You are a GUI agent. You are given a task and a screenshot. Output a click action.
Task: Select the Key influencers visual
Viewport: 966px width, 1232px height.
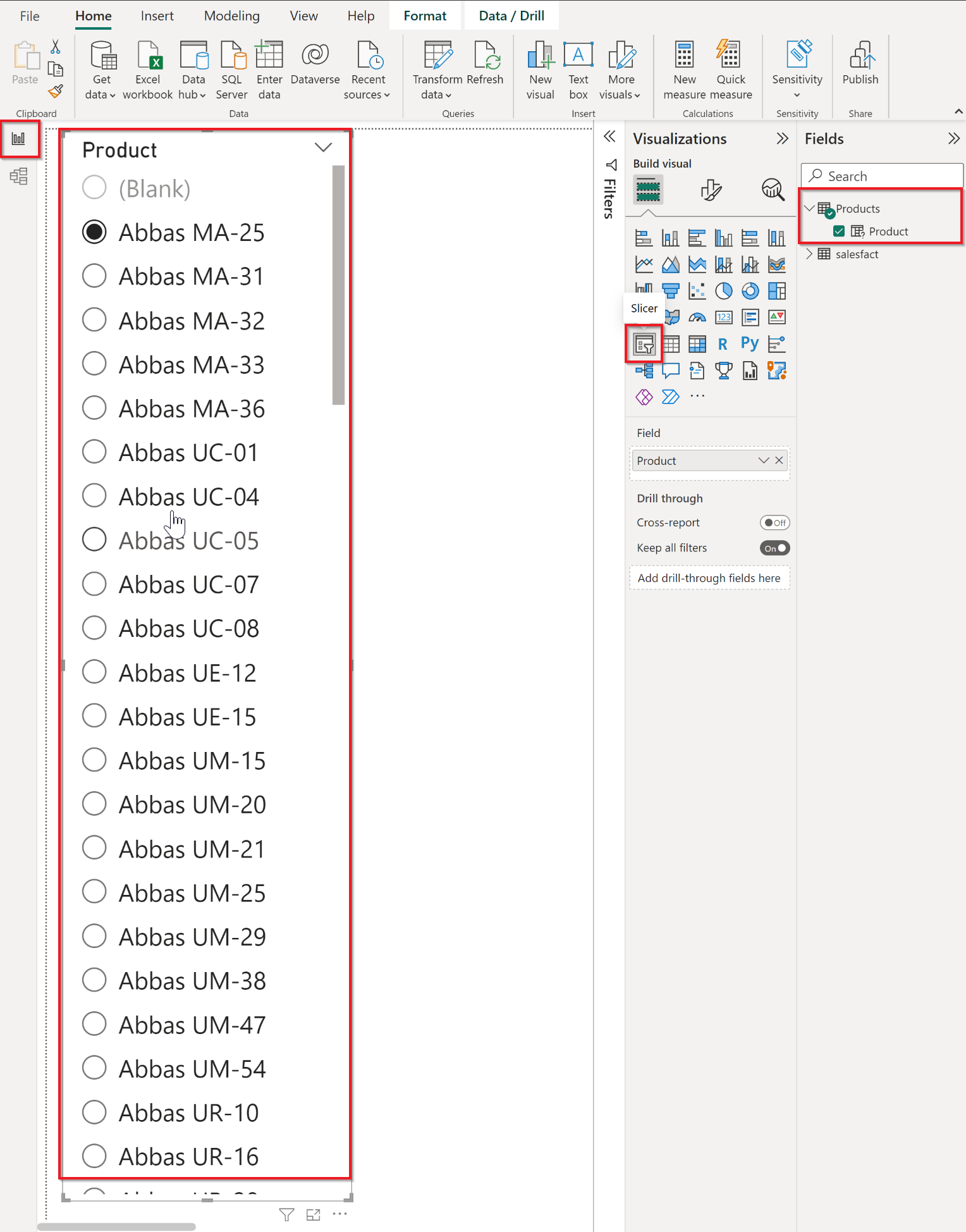tap(776, 344)
